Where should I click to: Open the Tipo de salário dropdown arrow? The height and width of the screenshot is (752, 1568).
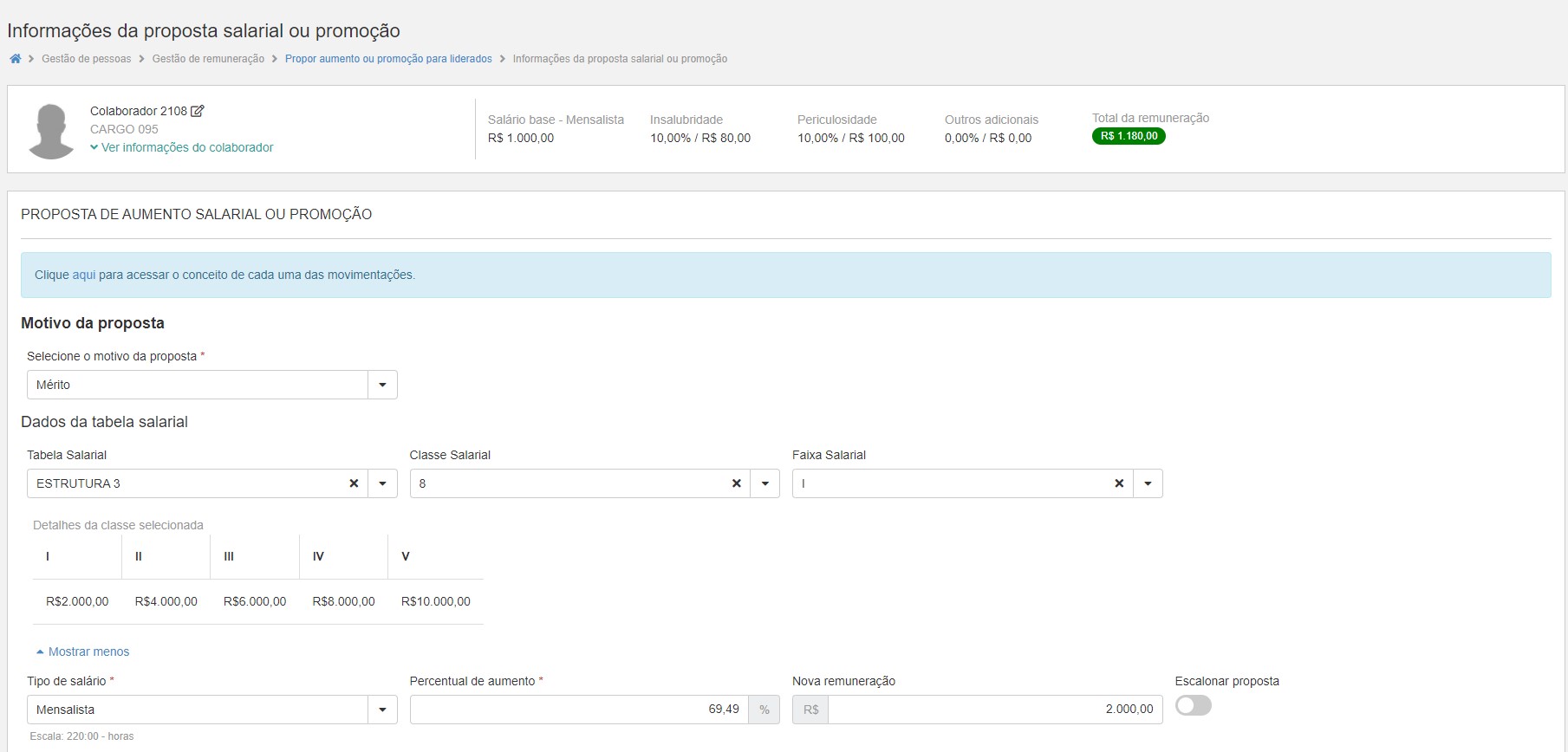[x=382, y=710]
